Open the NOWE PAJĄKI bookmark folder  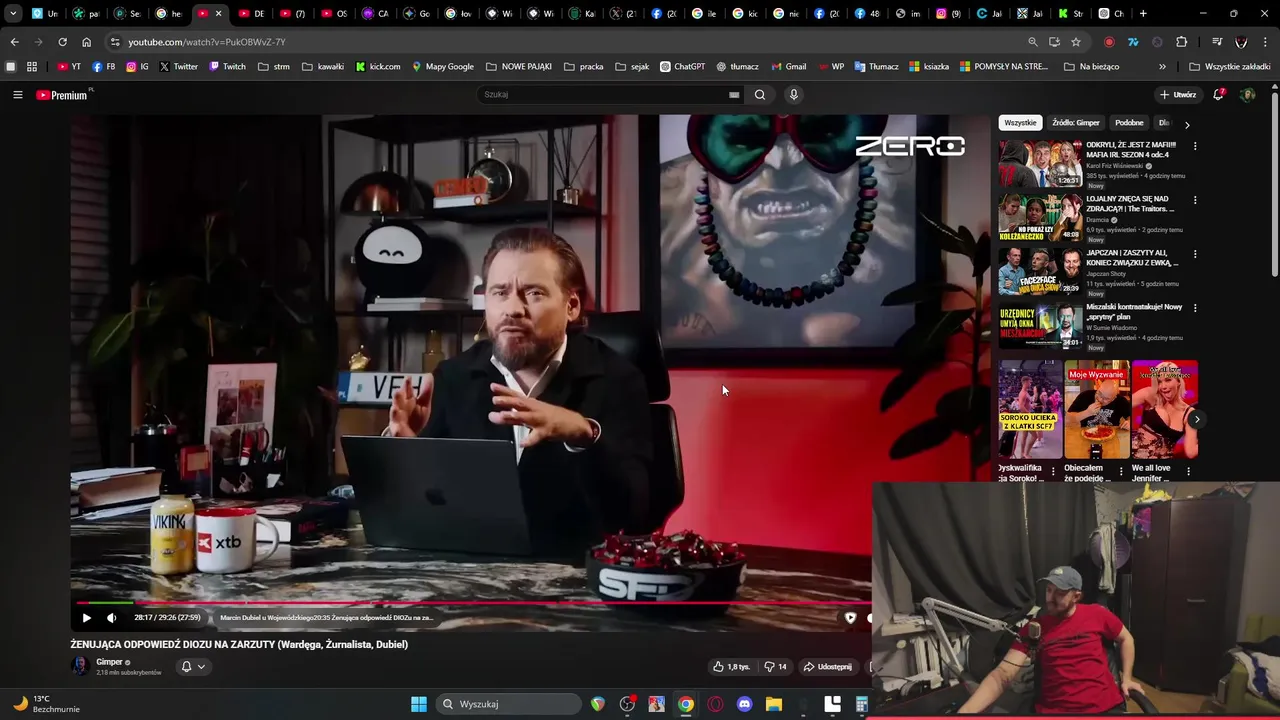coord(519,67)
